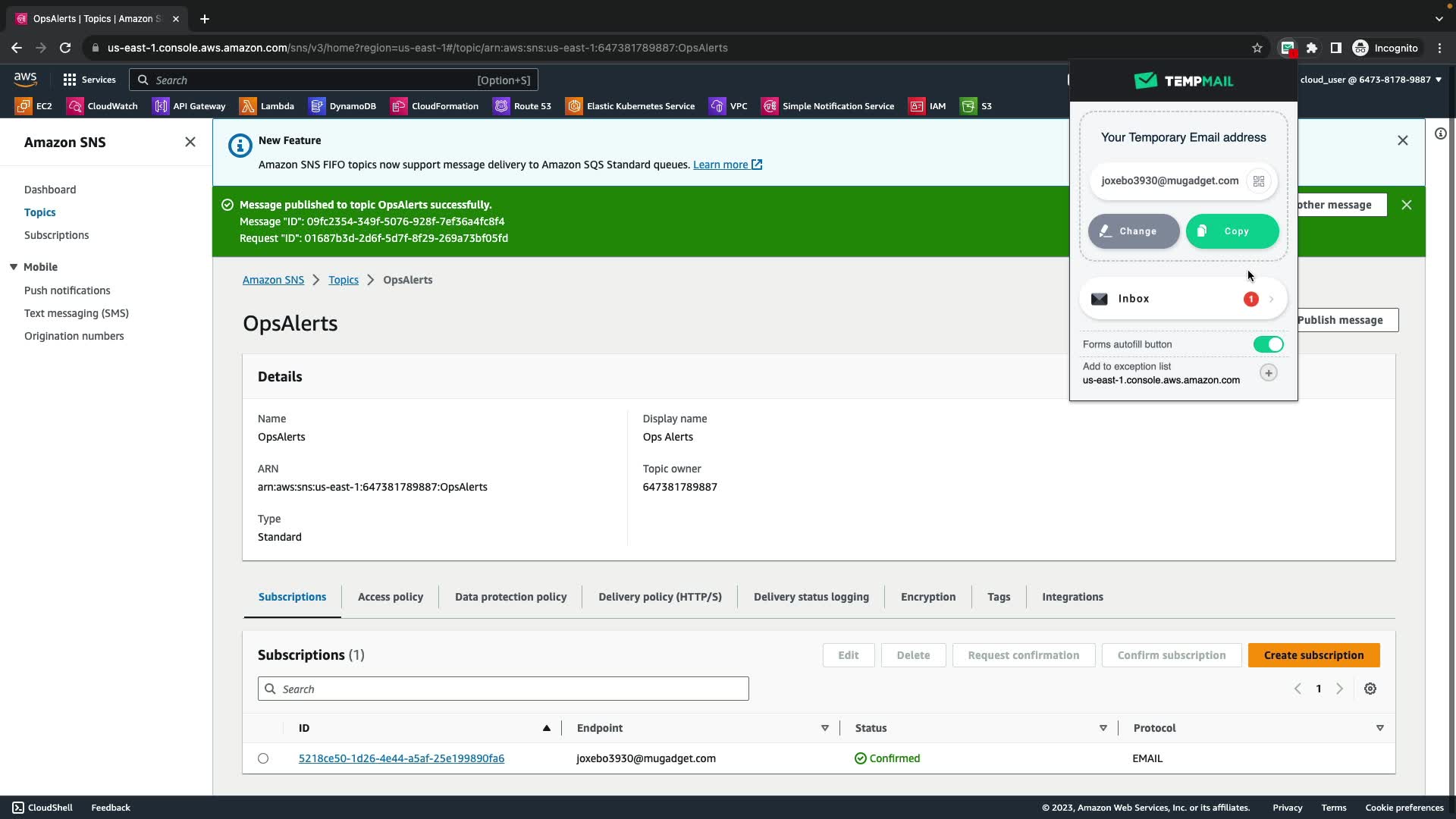
Task: Open the subscriptions table settings gear
Action: click(1370, 689)
